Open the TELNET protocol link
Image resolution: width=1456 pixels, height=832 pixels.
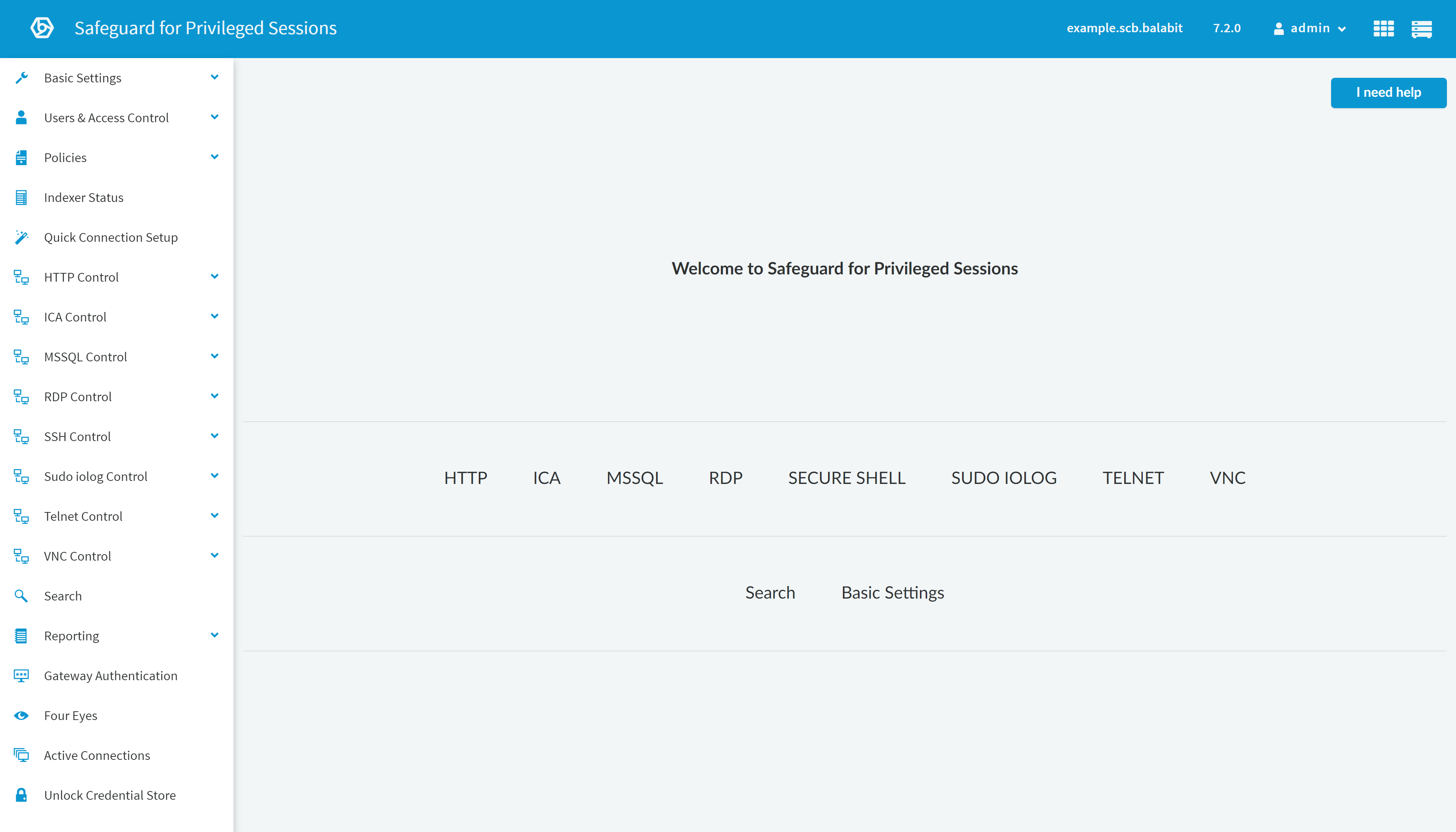[1133, 478]
